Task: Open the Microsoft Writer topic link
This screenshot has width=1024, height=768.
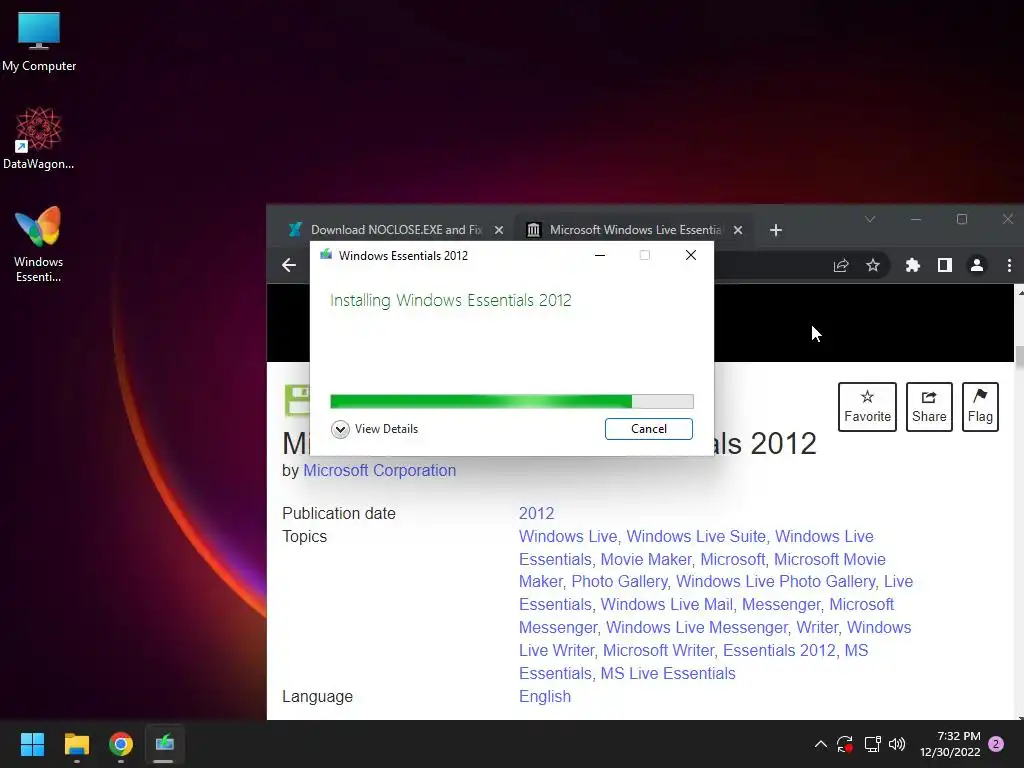Action: coord(658,650)
